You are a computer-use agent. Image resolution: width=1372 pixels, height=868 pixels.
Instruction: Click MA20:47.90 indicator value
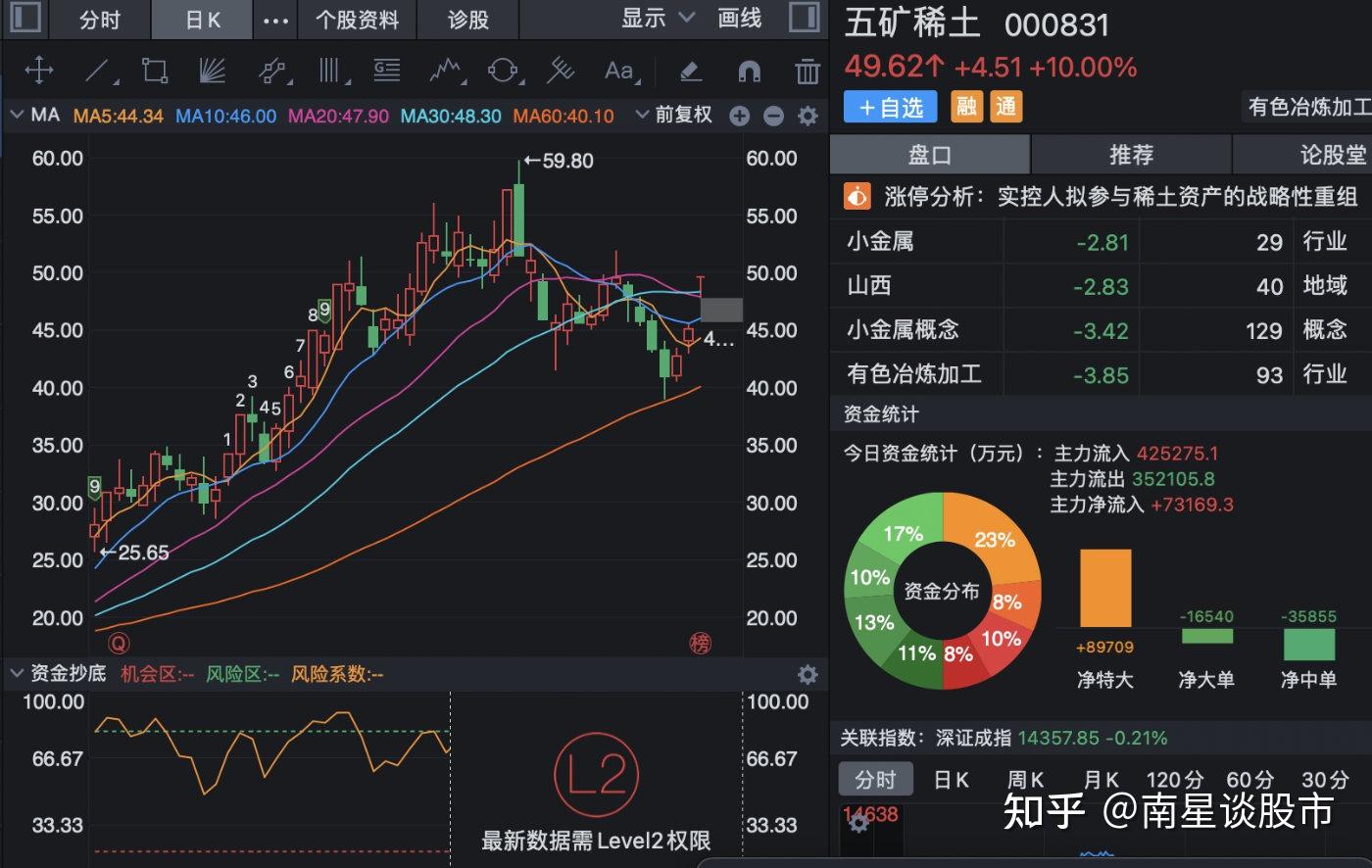coord(339,116)
